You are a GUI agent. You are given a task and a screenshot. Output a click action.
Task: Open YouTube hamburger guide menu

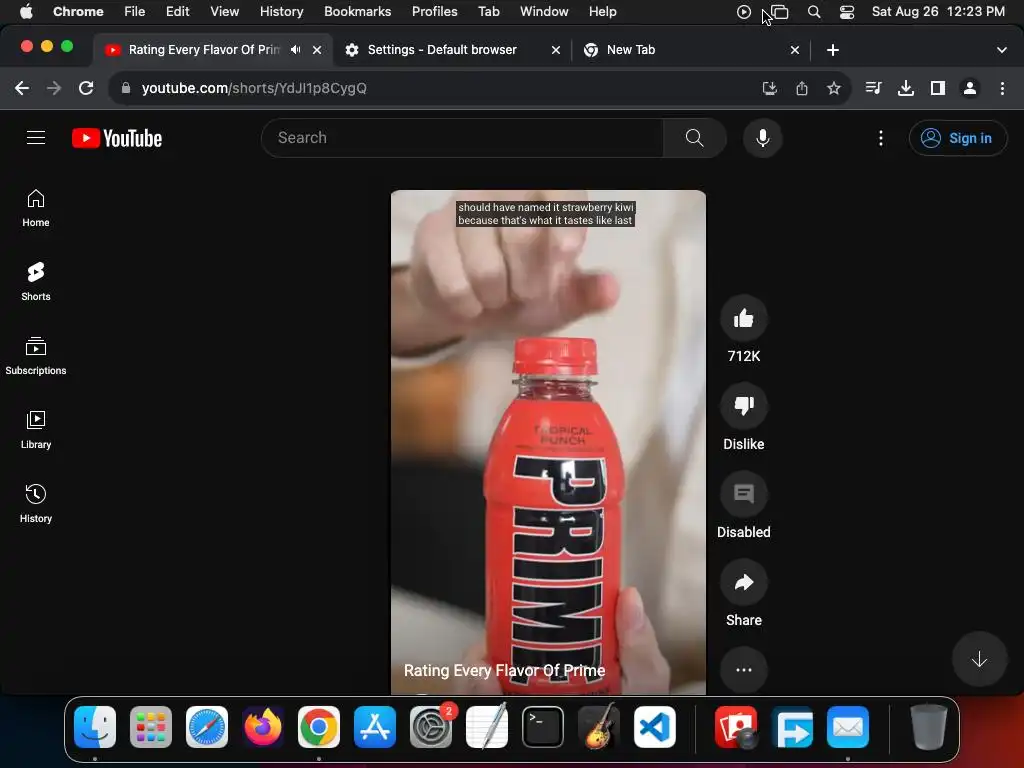[x=36, y=138]
